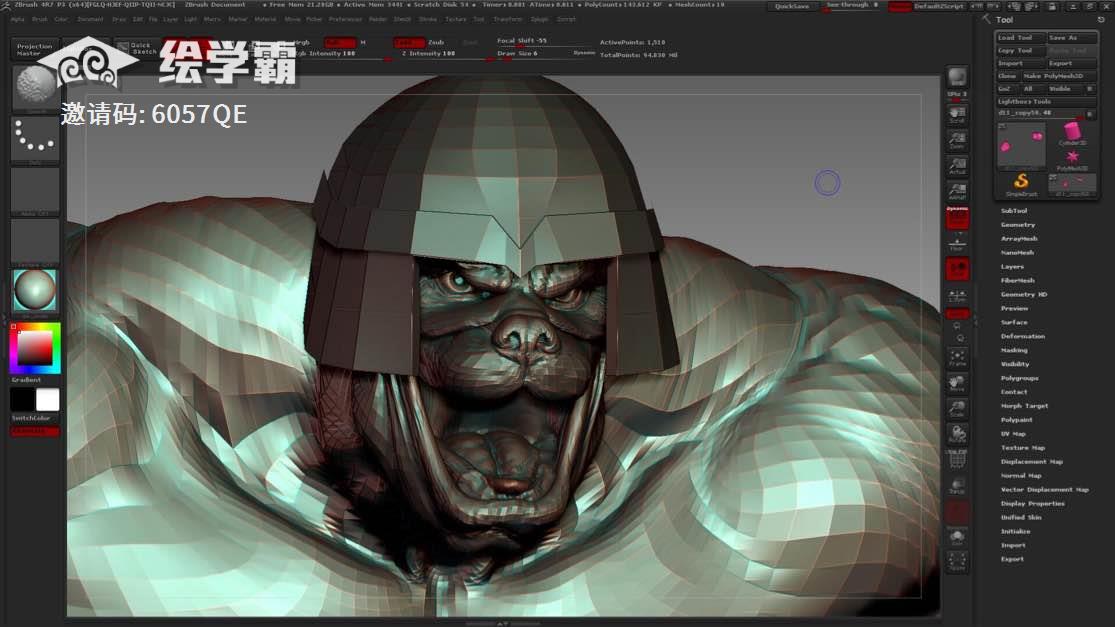Pick a color in the color picker square
Screen dimensions: 1115x627
pos(35,347)
